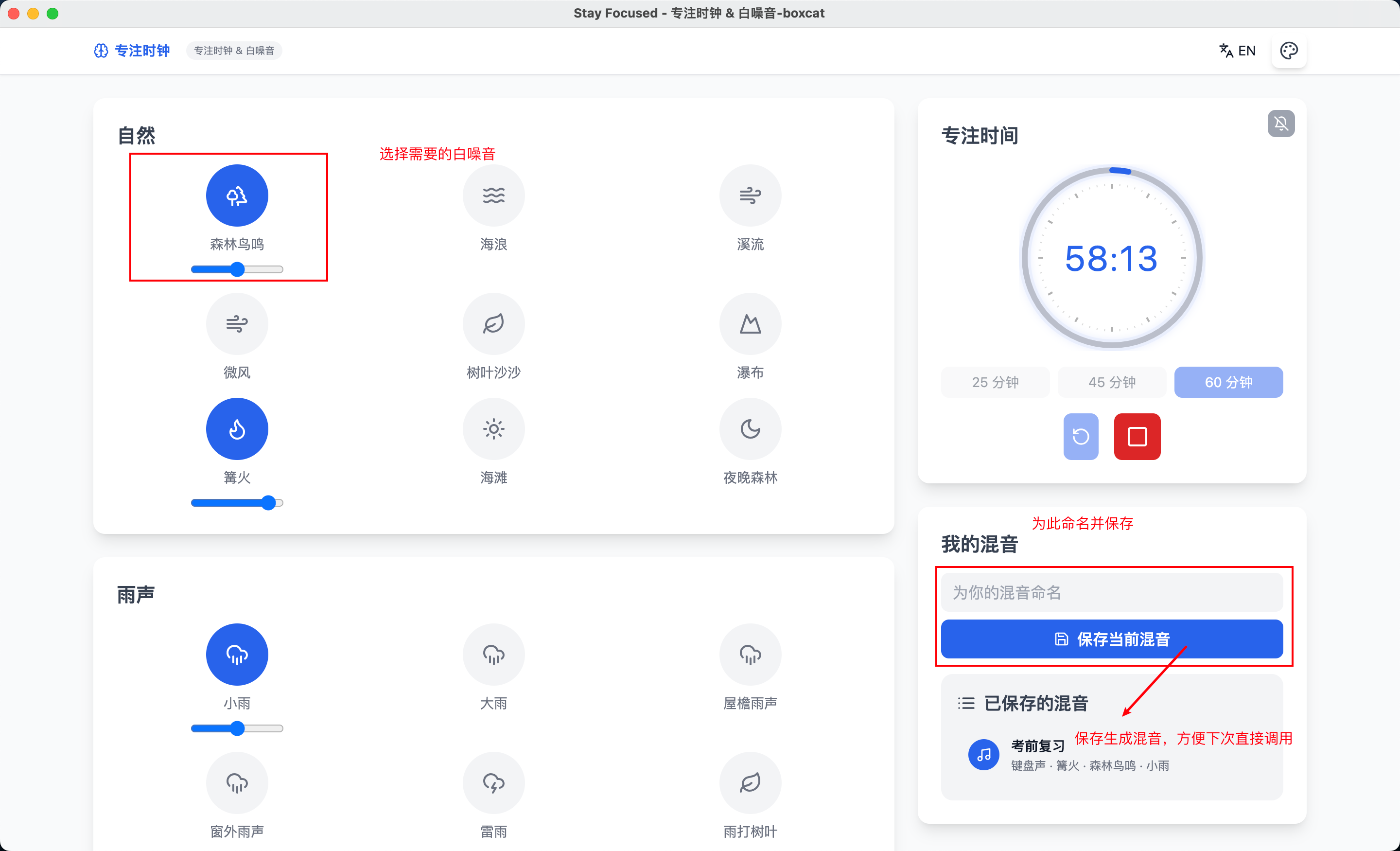
Task: Open the theme palette picker
Action: [1289, 51]
